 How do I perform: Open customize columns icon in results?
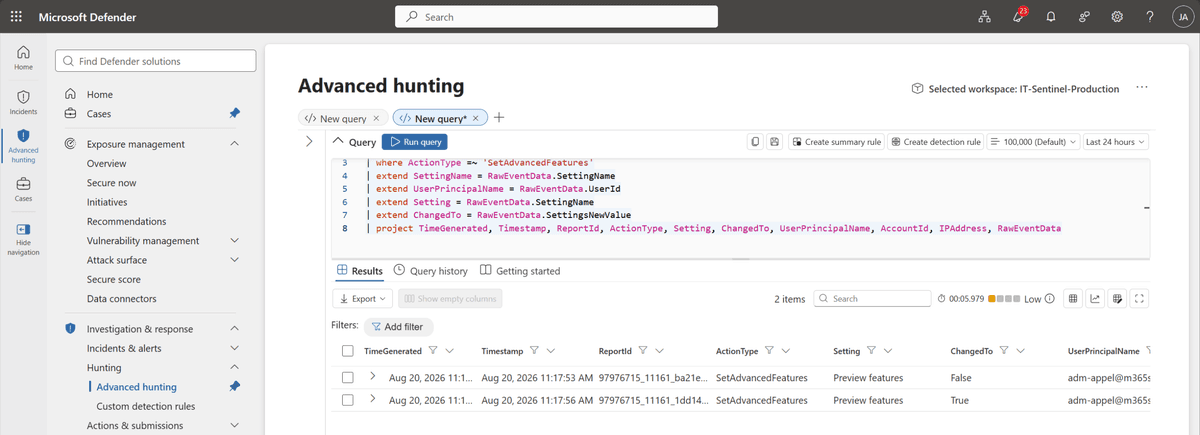point(1117,298)
